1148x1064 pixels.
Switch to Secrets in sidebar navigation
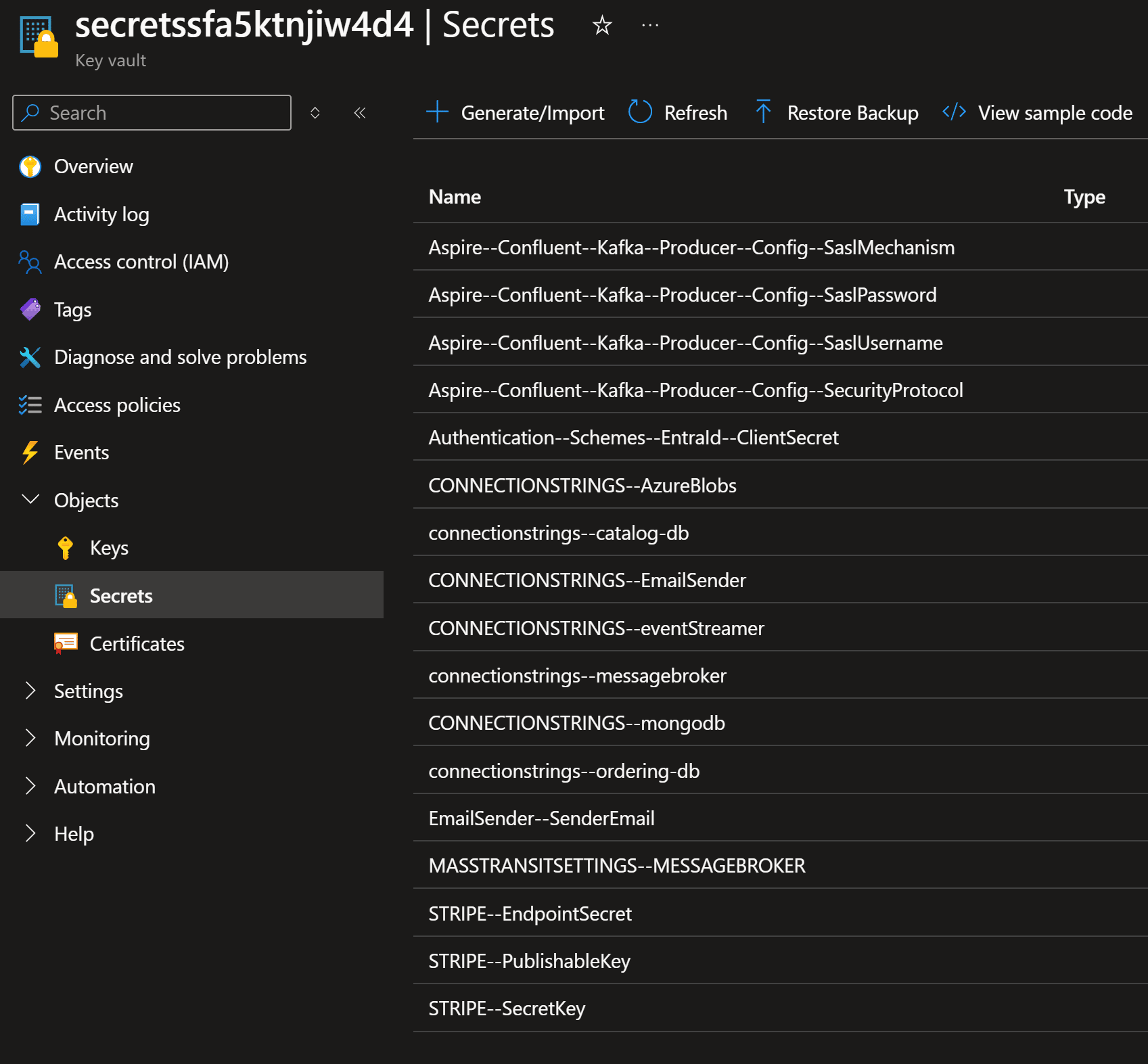tap(121, 595)
